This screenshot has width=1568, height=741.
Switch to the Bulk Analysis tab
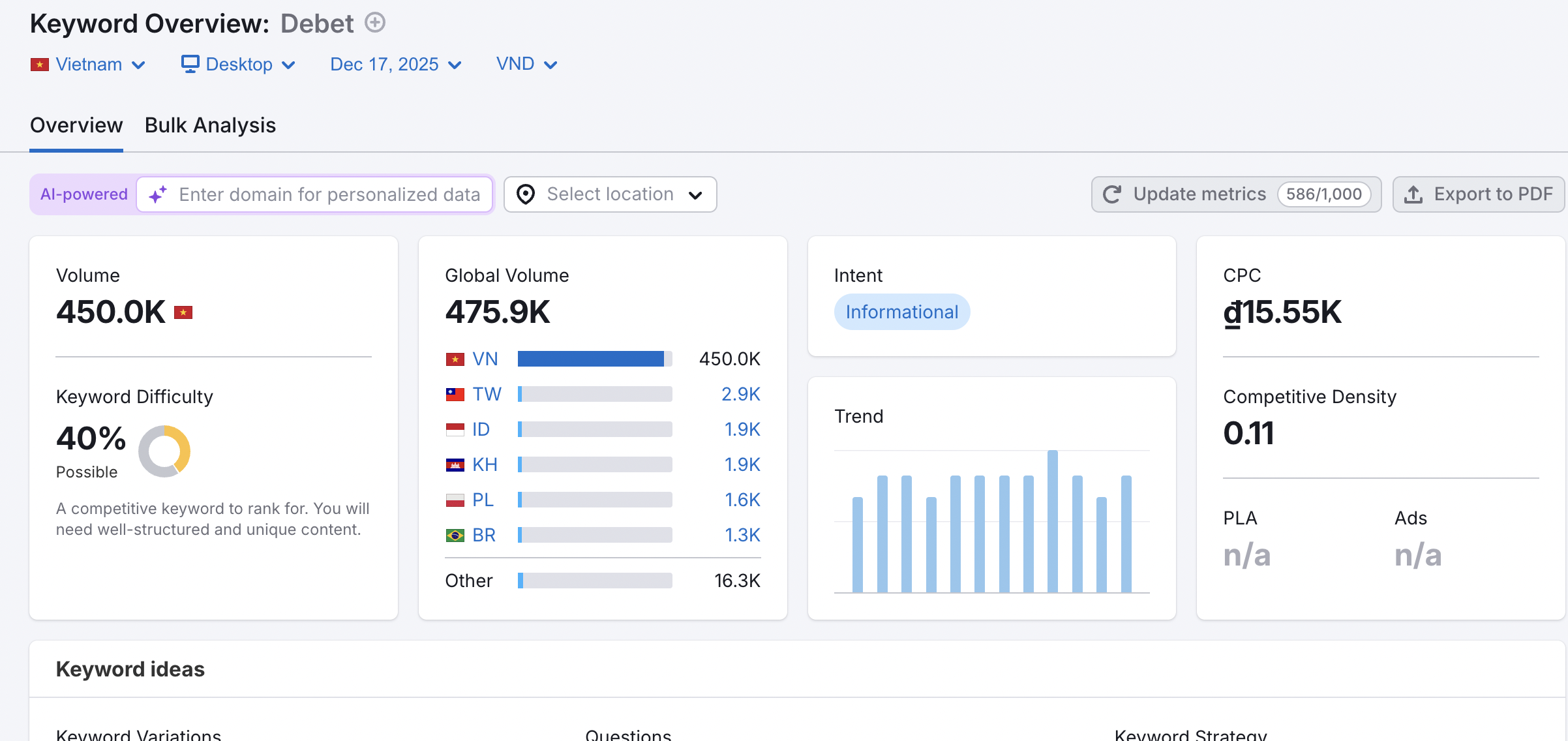coord(210,125)
